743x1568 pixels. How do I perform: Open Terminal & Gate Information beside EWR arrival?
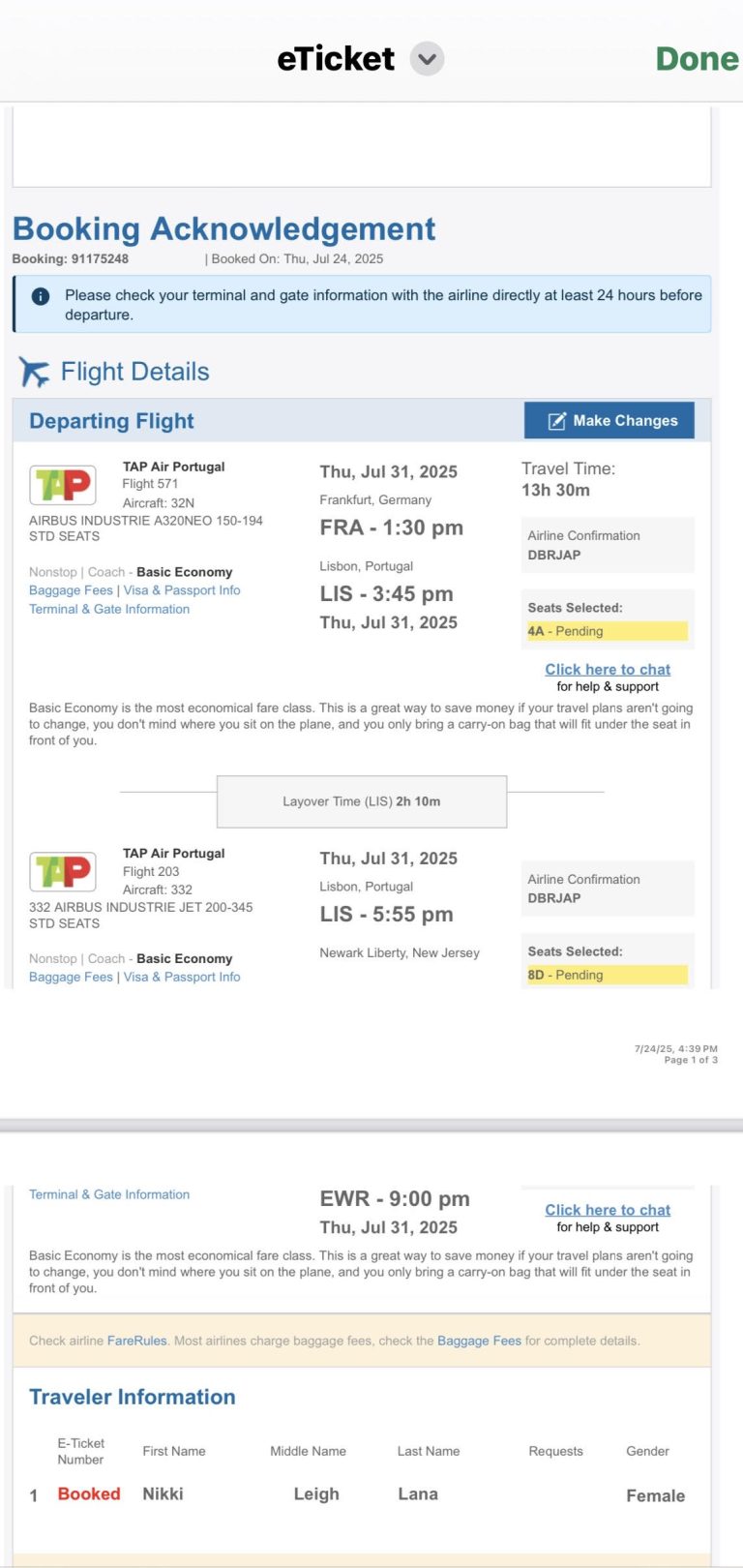[109, 1194]
